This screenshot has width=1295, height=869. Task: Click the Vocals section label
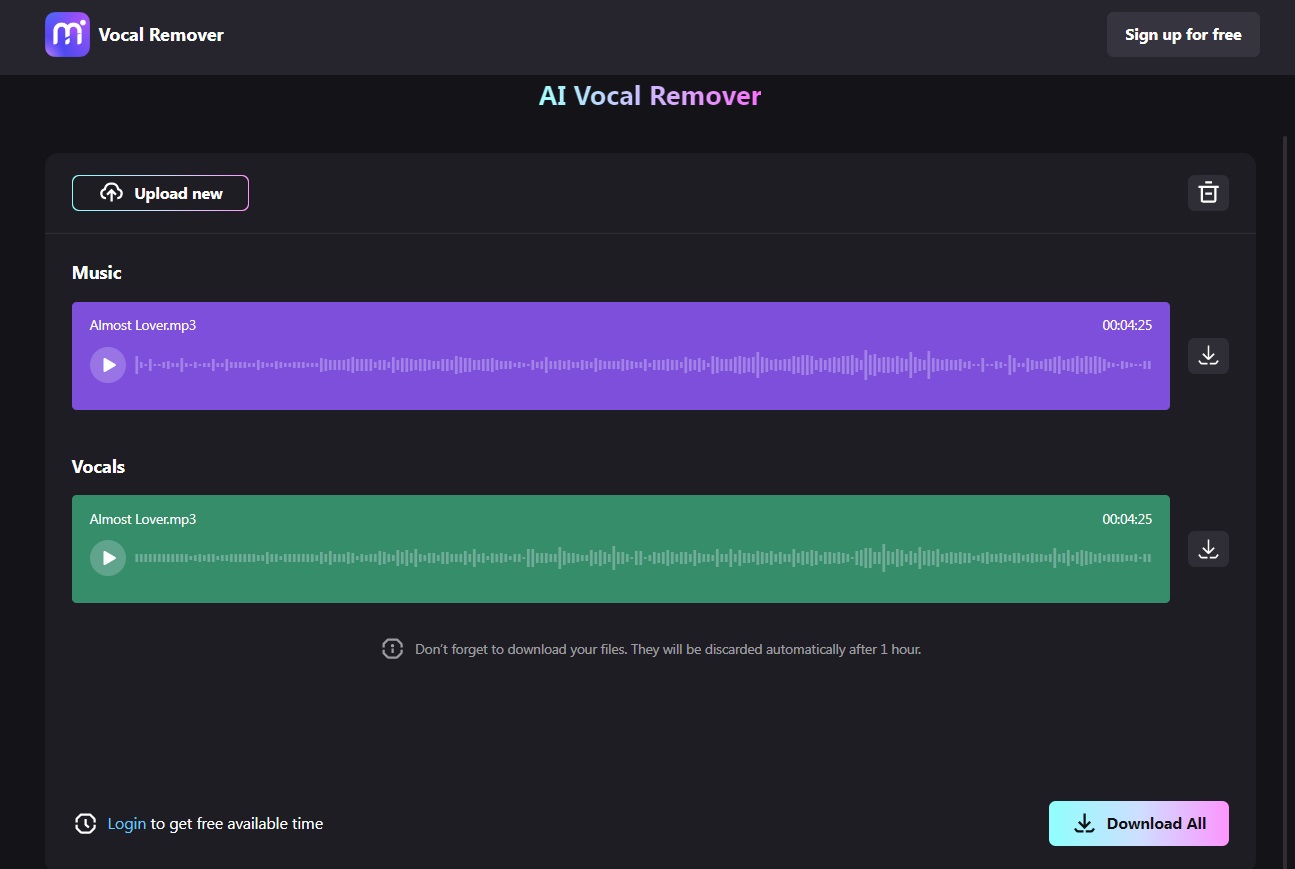(x=98, y=467)
